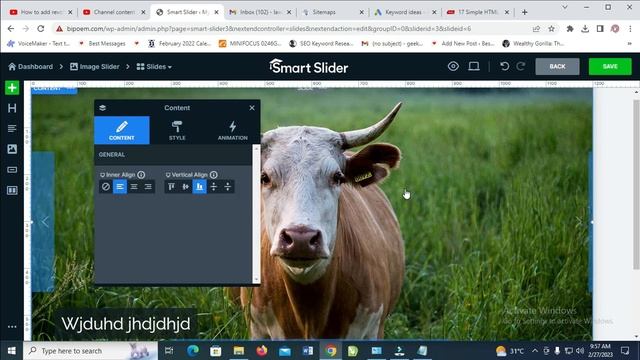Open the browser downloads icon
This screenshot has width=640, height=360.
(x=585, y=29)
